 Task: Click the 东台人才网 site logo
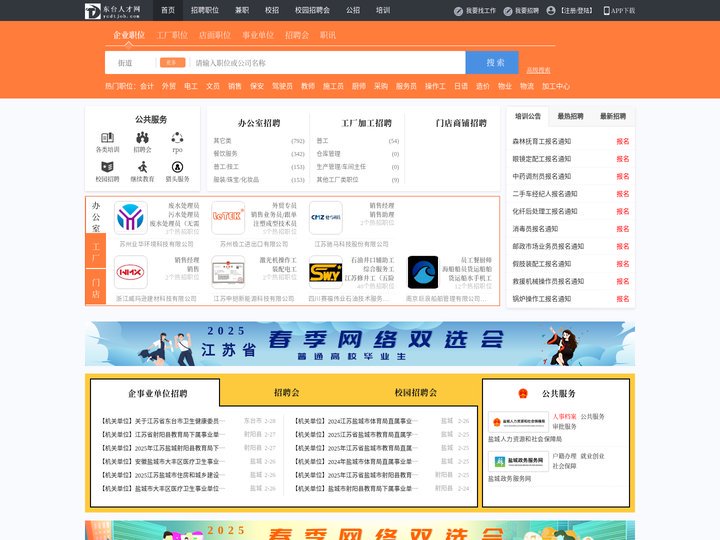click(113, 11)
